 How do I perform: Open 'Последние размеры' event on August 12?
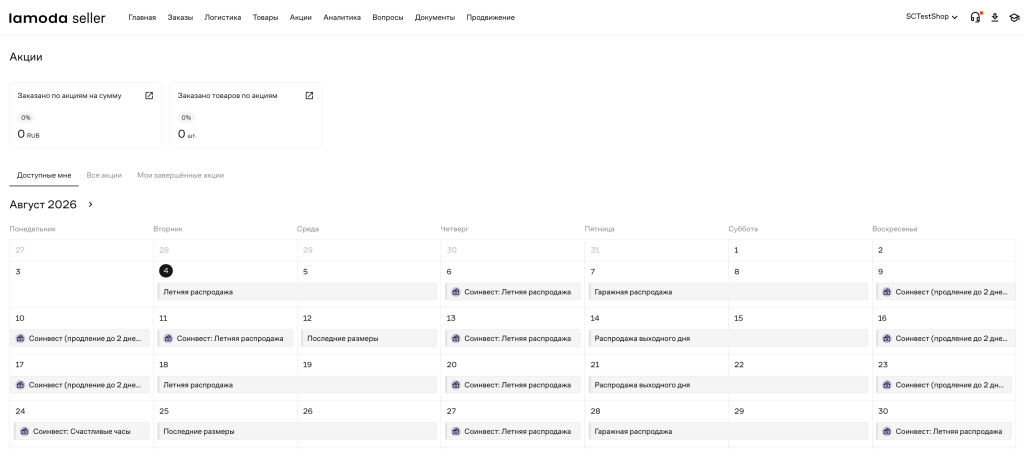point(369,338)
